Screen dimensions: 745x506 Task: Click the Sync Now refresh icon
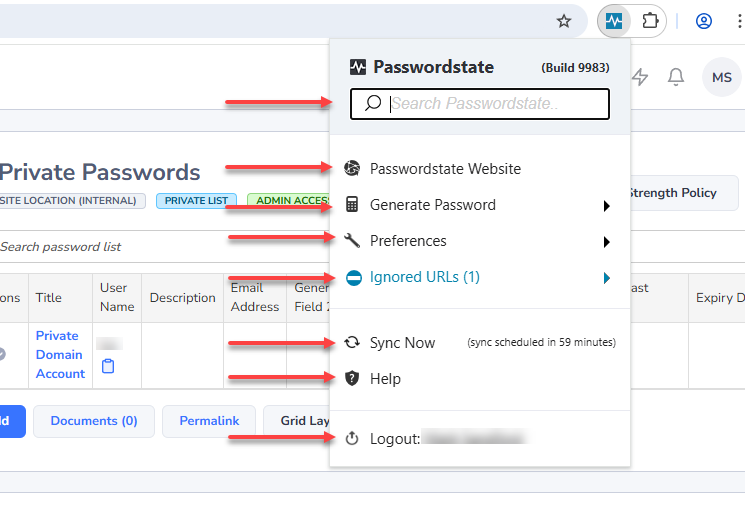[352, 343]
